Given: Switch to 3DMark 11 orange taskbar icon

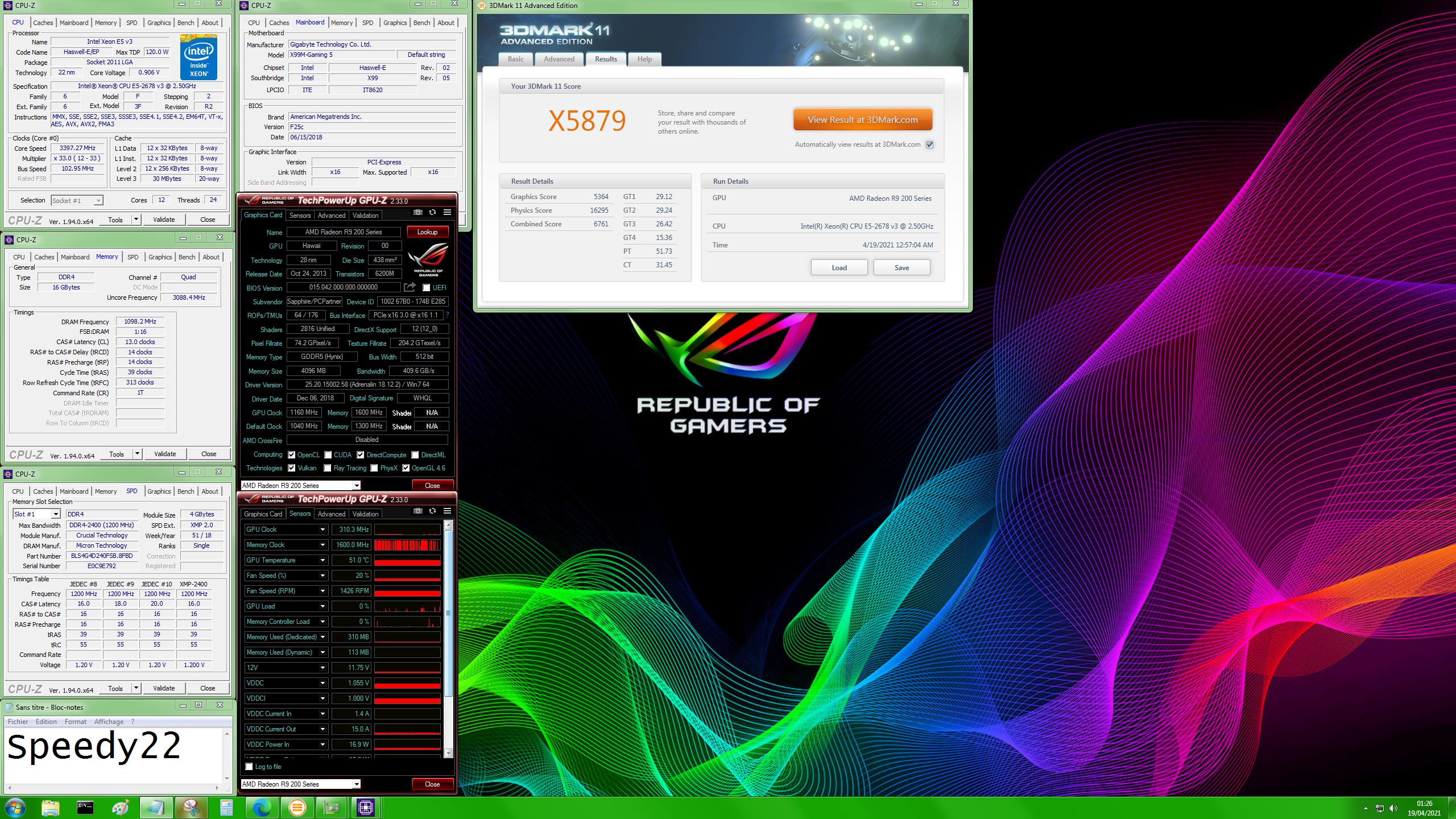Looking at the screenshot, I should pyautogui.click(x=297, y=808).
